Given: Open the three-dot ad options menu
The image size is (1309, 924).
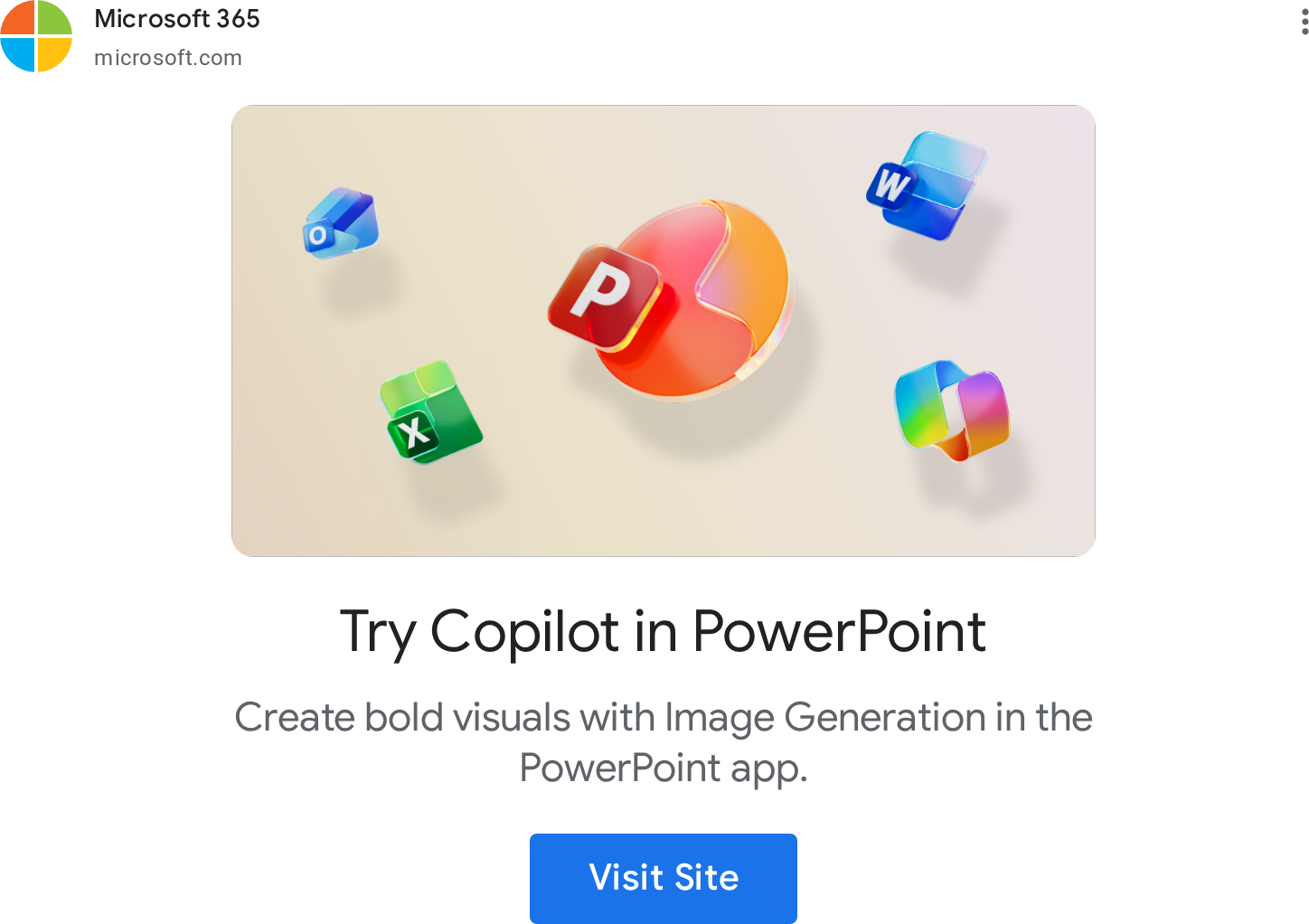Looking at the screenshot, I should [x=1304, y=20].
